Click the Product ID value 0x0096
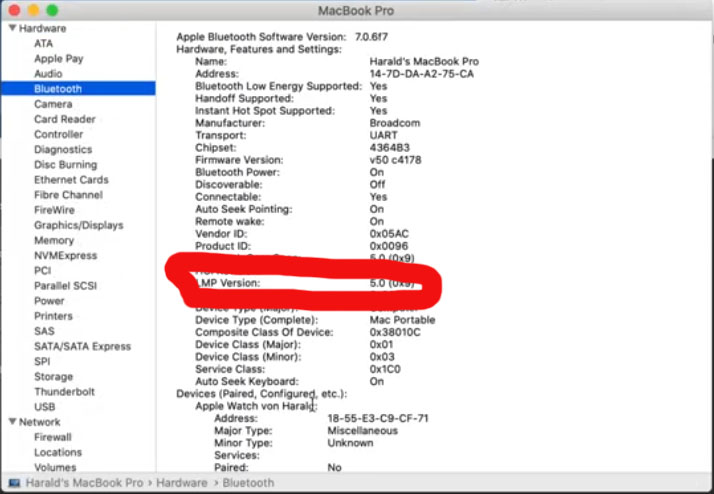714x494 pixels. coord(389,246)
